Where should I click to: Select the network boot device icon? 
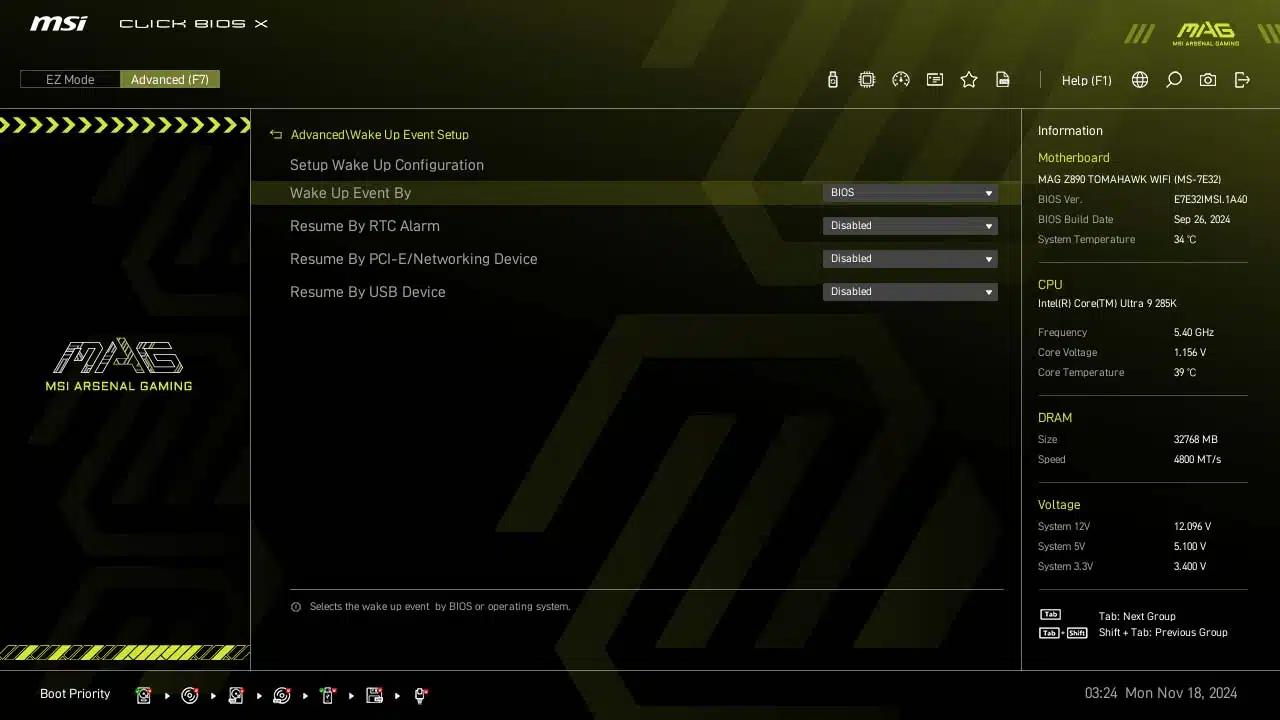tap(421, 695)
